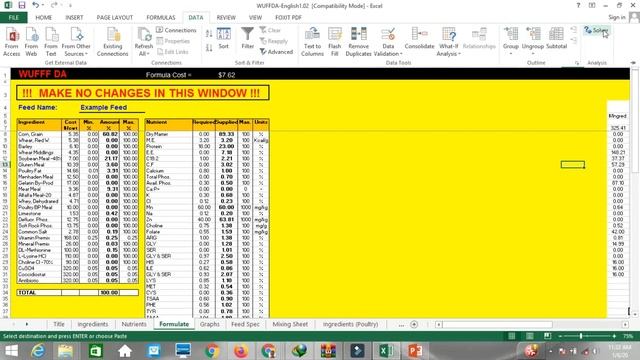Open Google Chrome from taskbar
Screen dimensions: 640x360
[212, 351]
